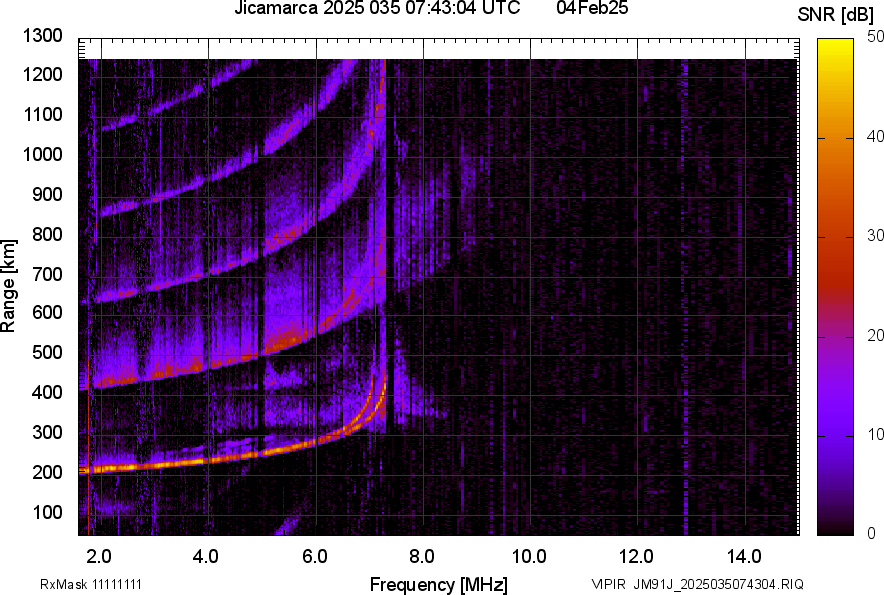Click the purple 10 dB region of the colorbar

(x=835, y=435)
